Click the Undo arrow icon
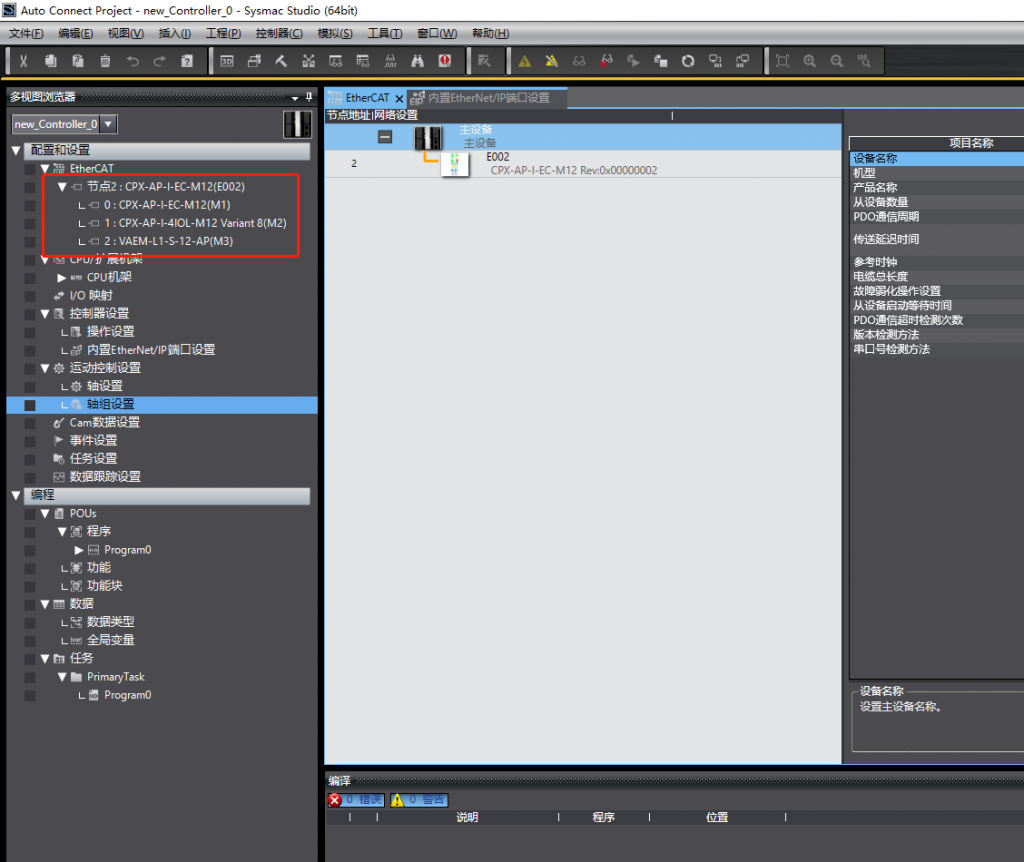This screenshot has width=1024, height=862. click(133, 61)
